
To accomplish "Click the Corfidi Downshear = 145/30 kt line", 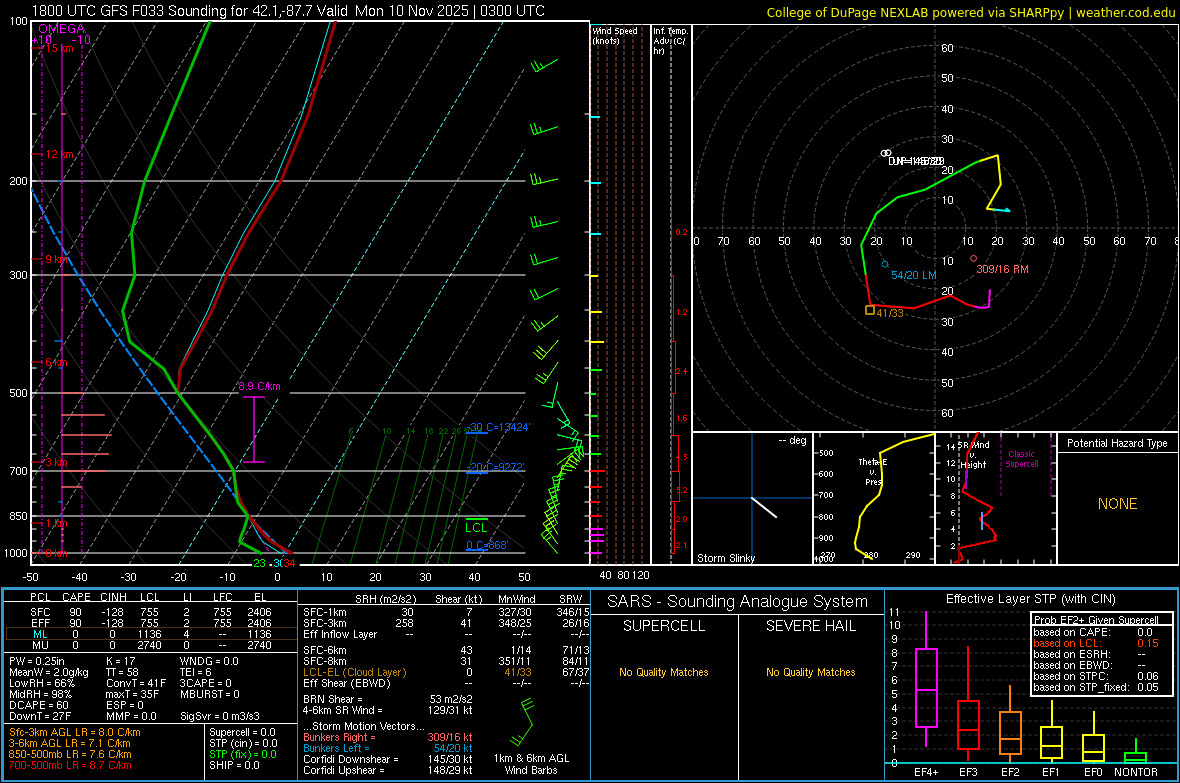I will (388, 759).
